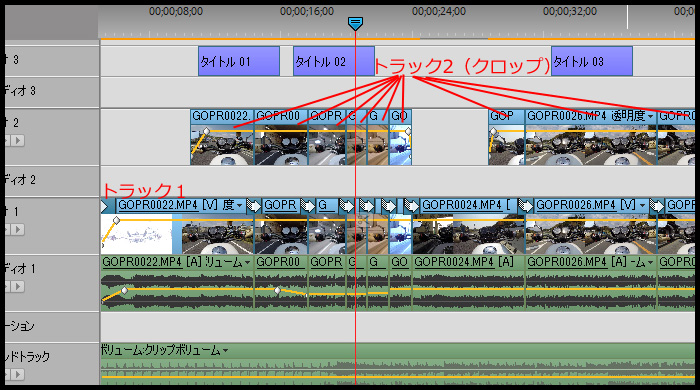Click the arrow icon before GOPR0022.MP4 [V]
Image resolution: width=700 pixels, height=390 pixels.
[x=105, y=206]
